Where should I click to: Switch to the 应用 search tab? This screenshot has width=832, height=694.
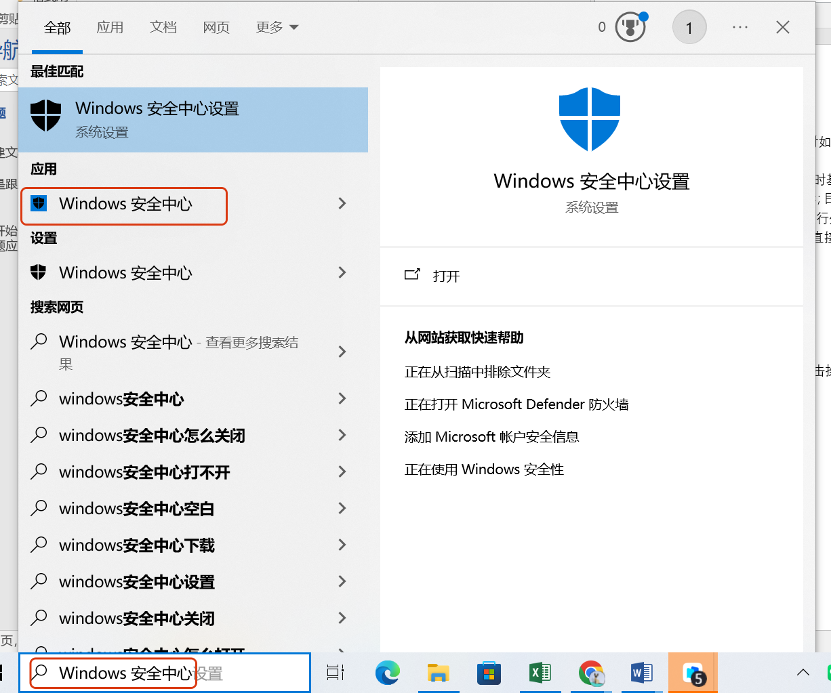tap(110, 28)
